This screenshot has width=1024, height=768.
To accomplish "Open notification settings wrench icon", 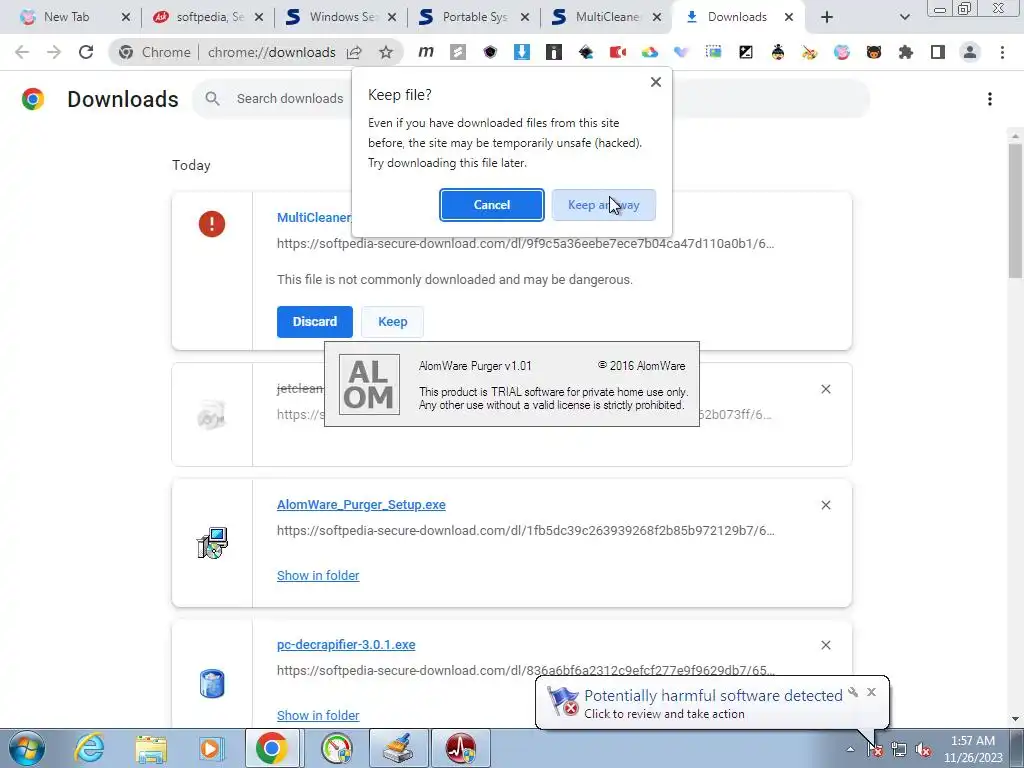I will 853,692.
